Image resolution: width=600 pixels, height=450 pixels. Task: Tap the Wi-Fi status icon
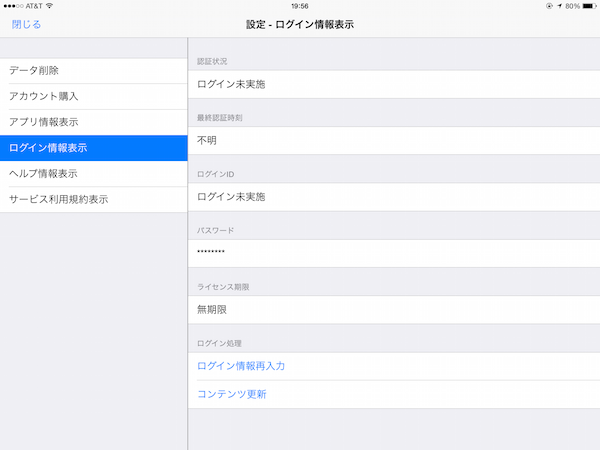(49, 6)
